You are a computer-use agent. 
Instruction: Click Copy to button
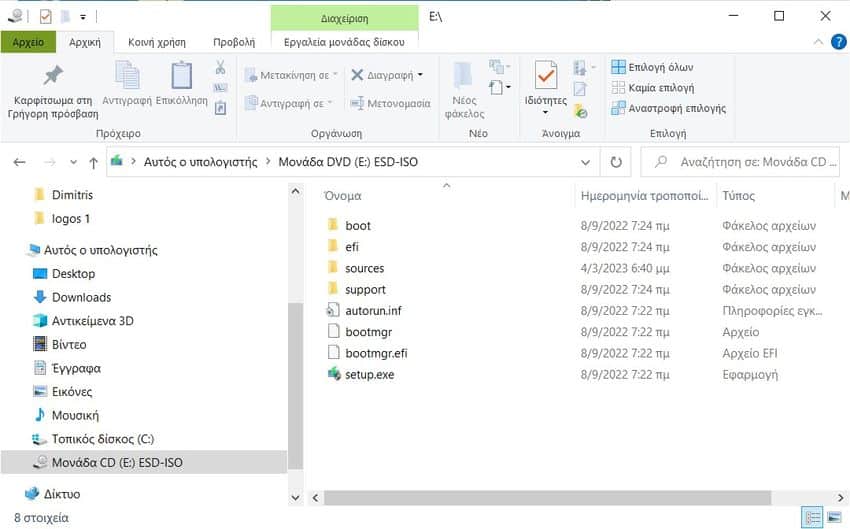(288, 103)
